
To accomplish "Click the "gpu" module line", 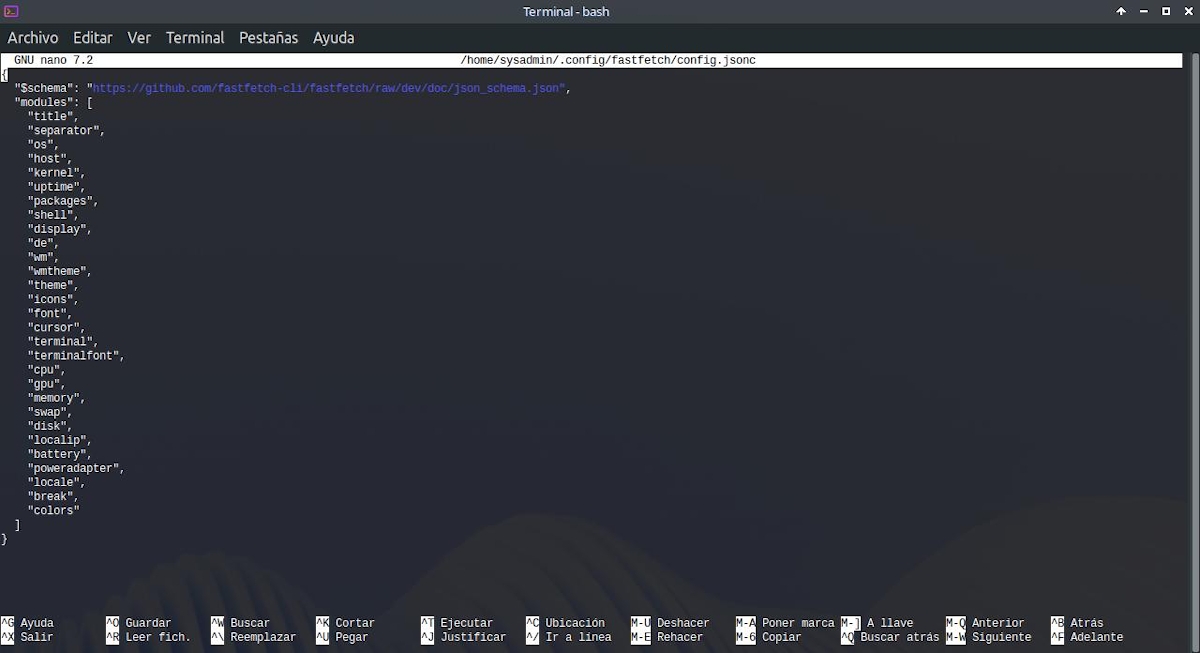I will click(x=46, y=384).
